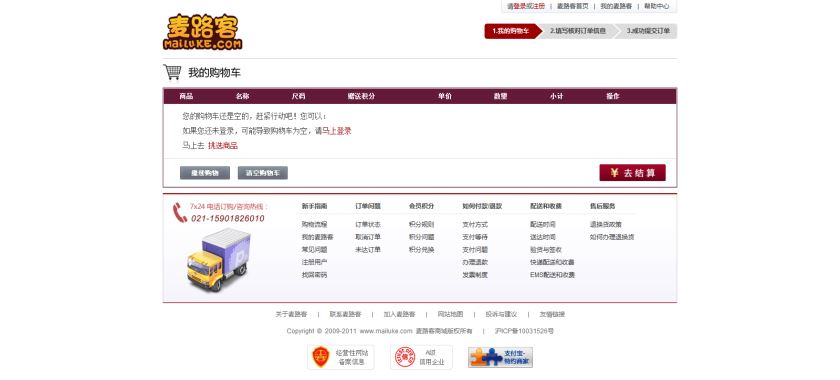Screen dimensions: 840x380
Task: Click 友情链接 in the footer
Action: [552, 315]
